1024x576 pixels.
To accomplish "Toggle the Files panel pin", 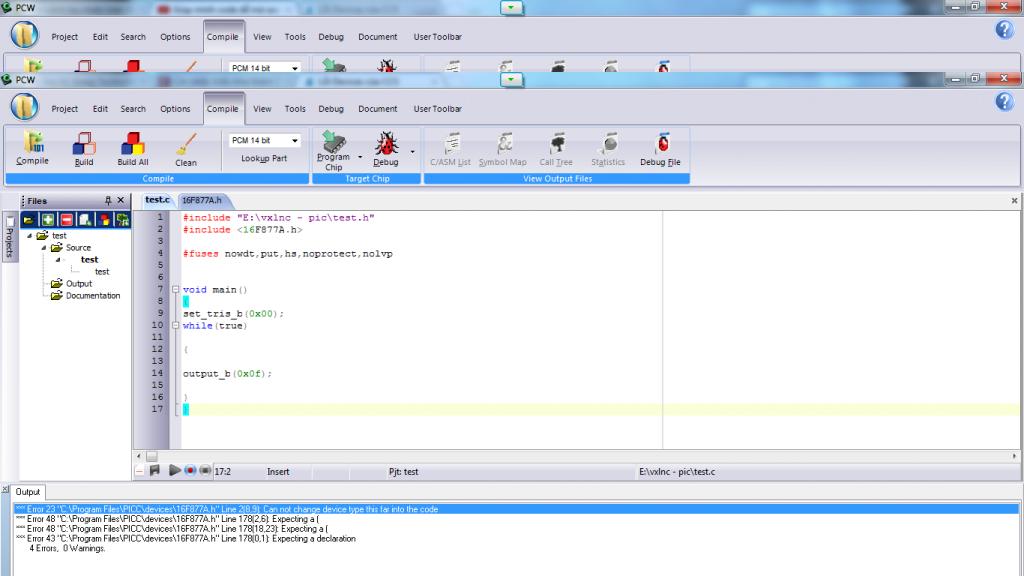I will point(108,201).
